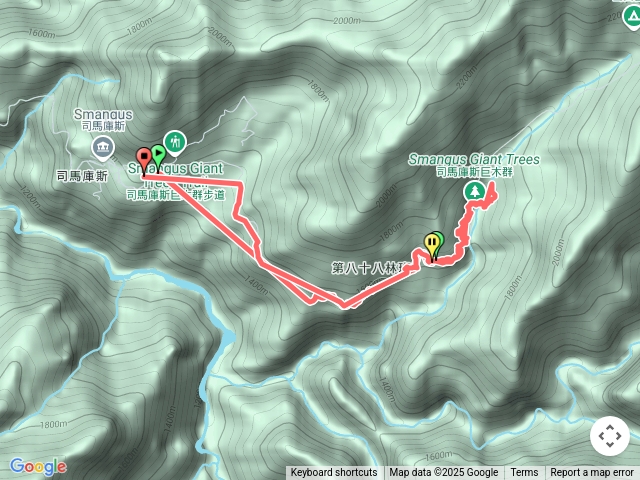Select the Smangus museum landmark icon

(x=103, y=147)
